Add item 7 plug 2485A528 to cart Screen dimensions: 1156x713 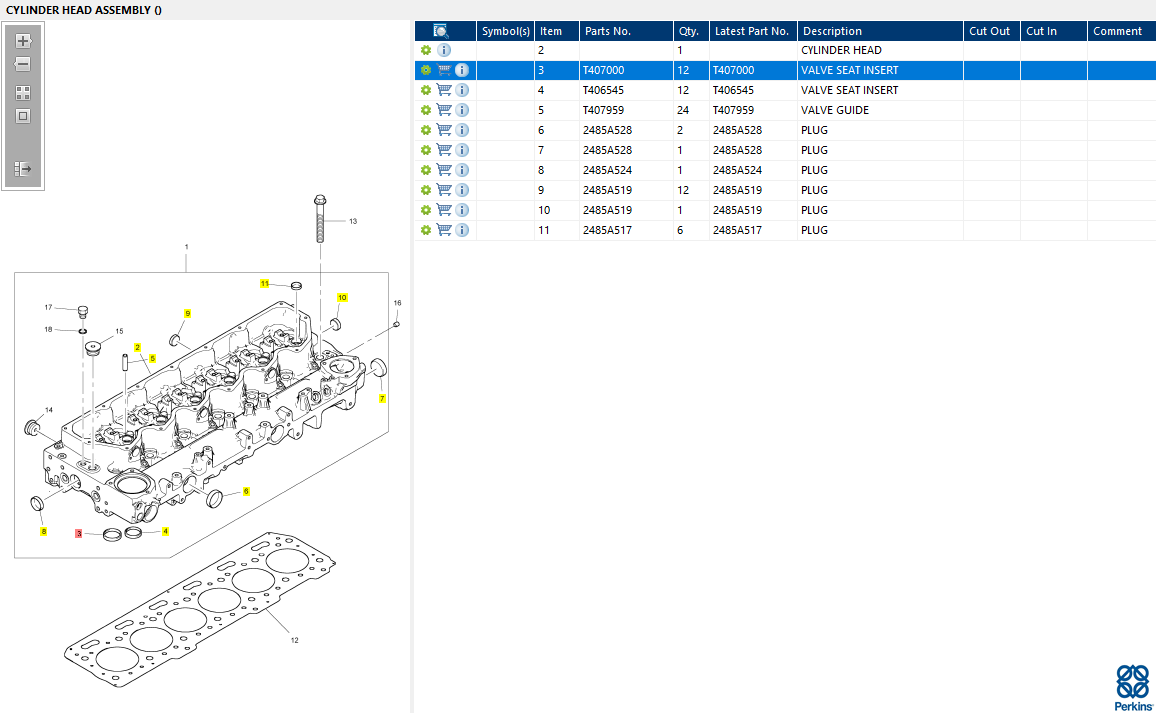[x=444, y=150]
